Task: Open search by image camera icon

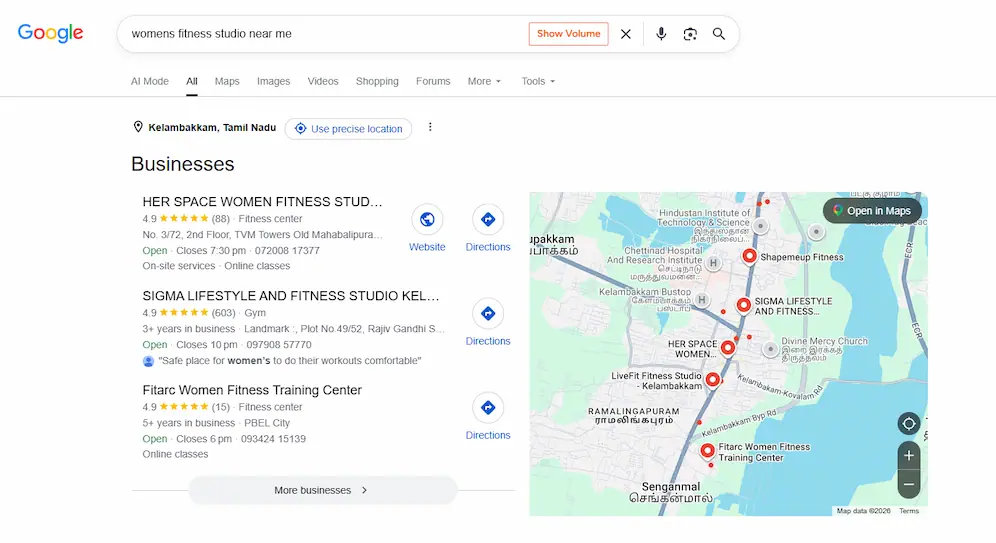Action: pyautogui.click(x=690, y=34)
